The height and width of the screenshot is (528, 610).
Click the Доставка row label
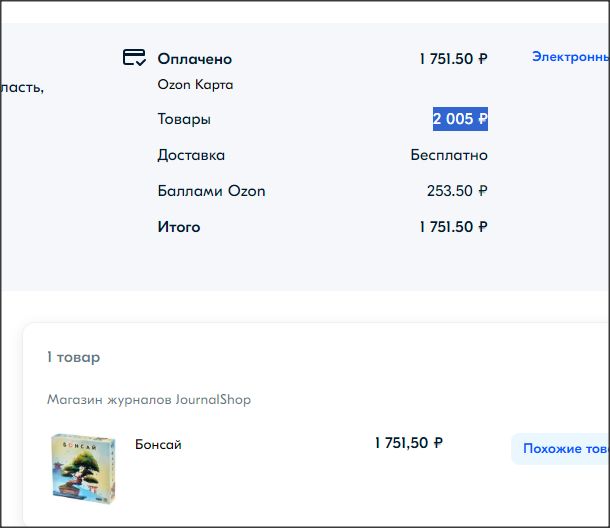point(191,155)
